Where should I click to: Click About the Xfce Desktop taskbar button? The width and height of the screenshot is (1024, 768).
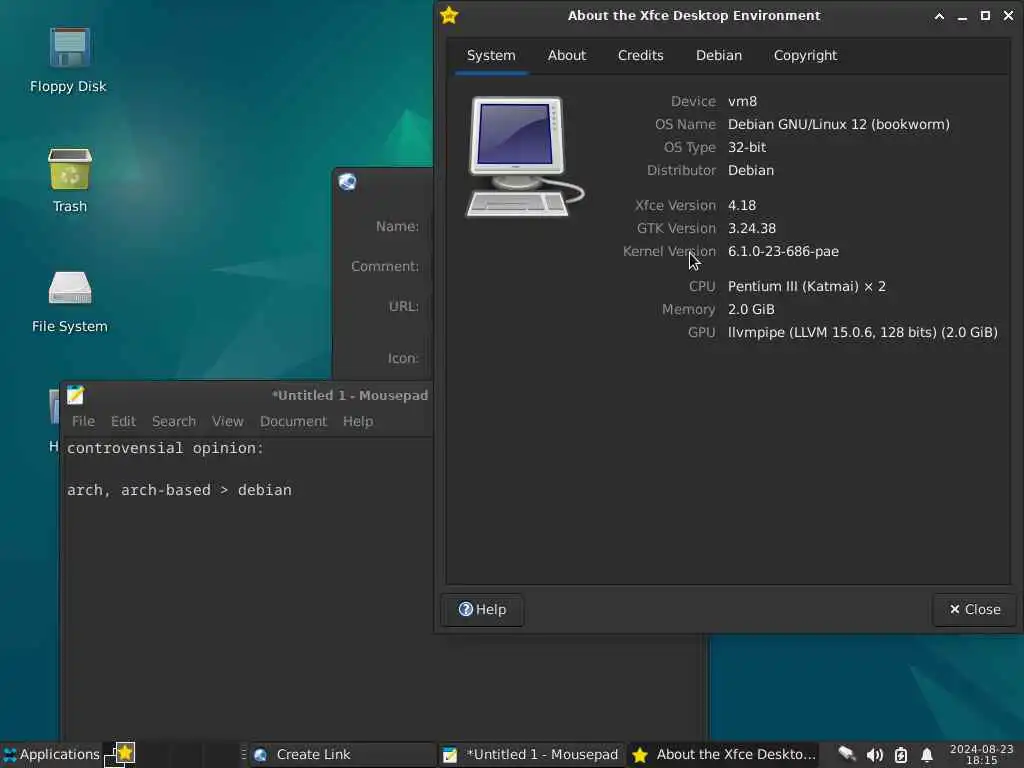pyautogui.click(x=724, y=754)
